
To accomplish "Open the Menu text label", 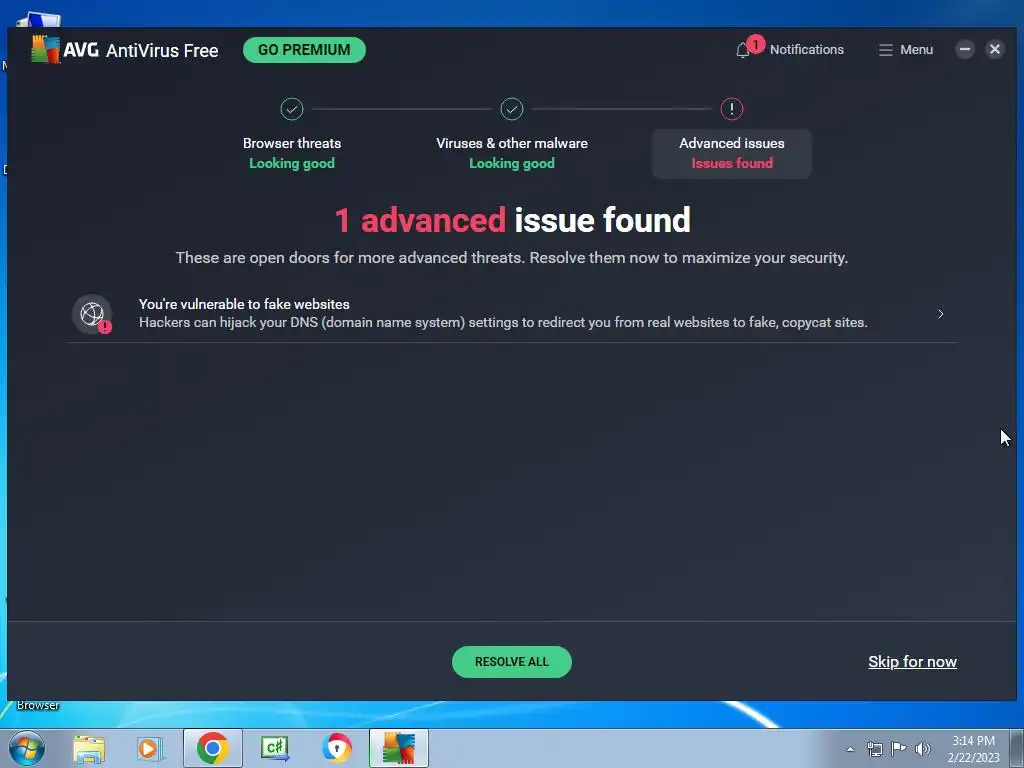I will pyautogui.click(x=916, y=50).
